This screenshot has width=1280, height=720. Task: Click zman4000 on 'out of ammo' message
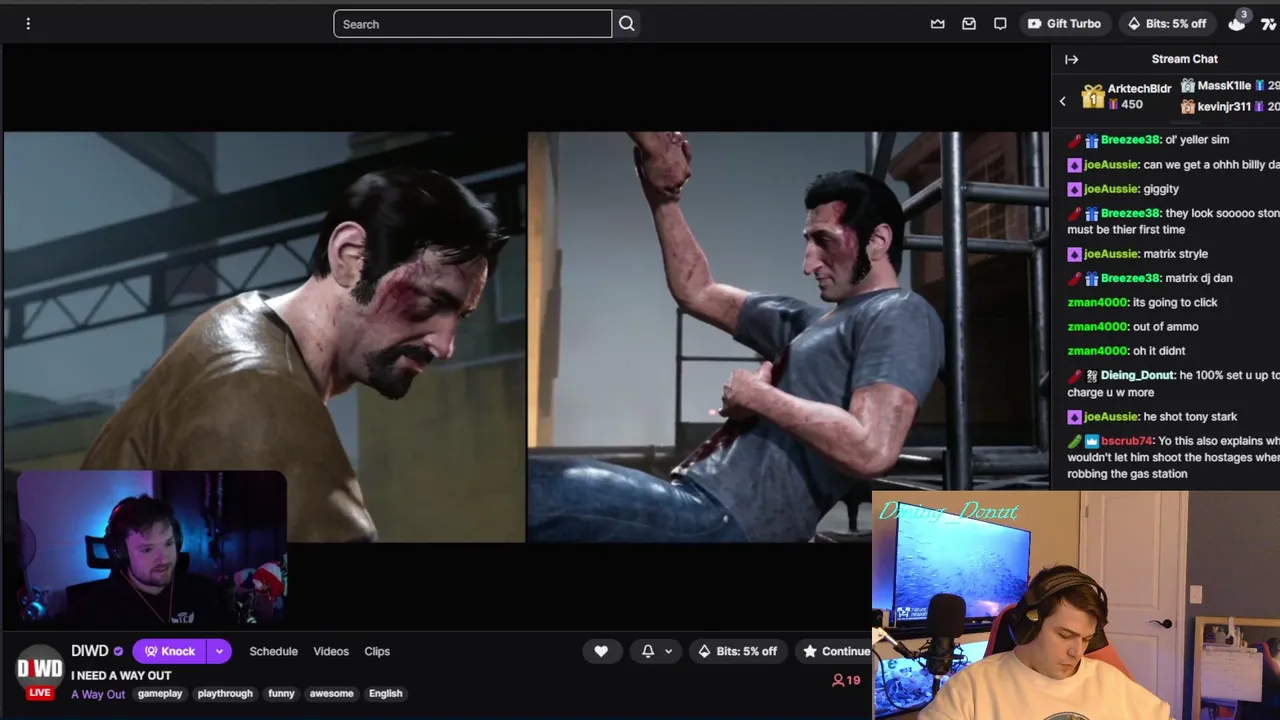1097,327
